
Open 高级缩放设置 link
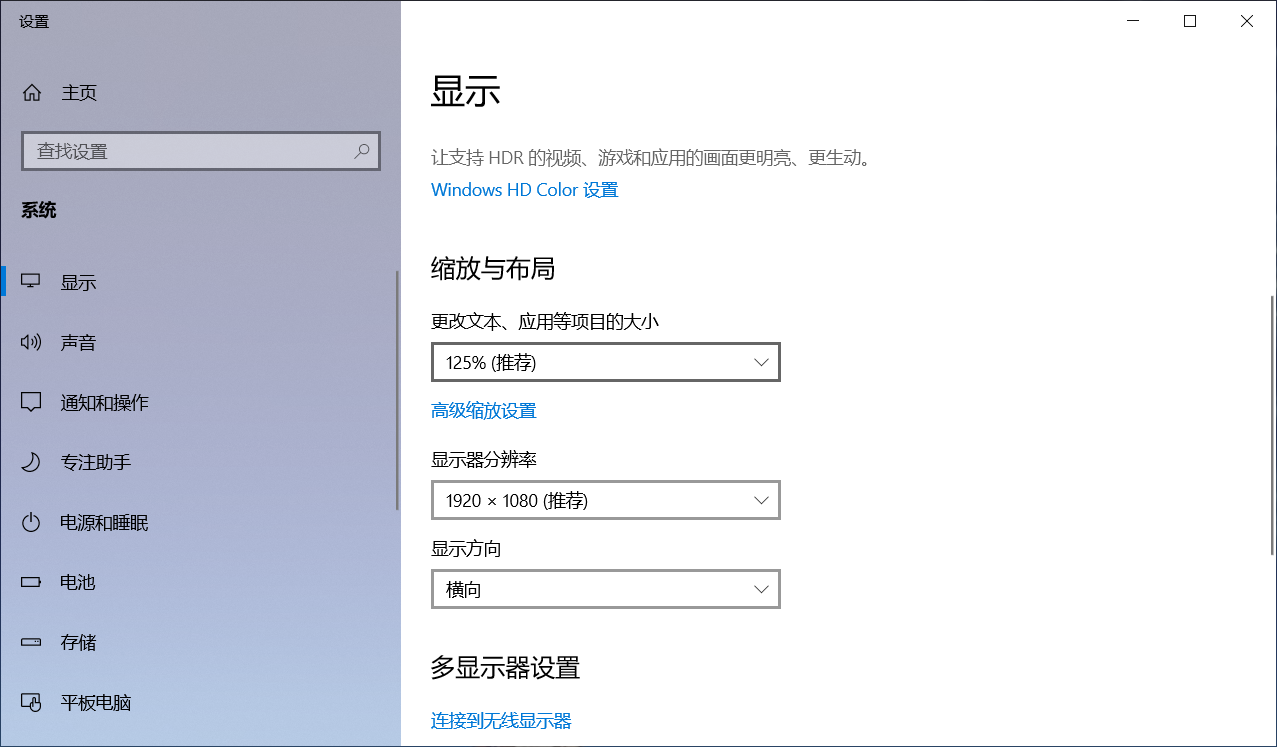click(484, 411)
